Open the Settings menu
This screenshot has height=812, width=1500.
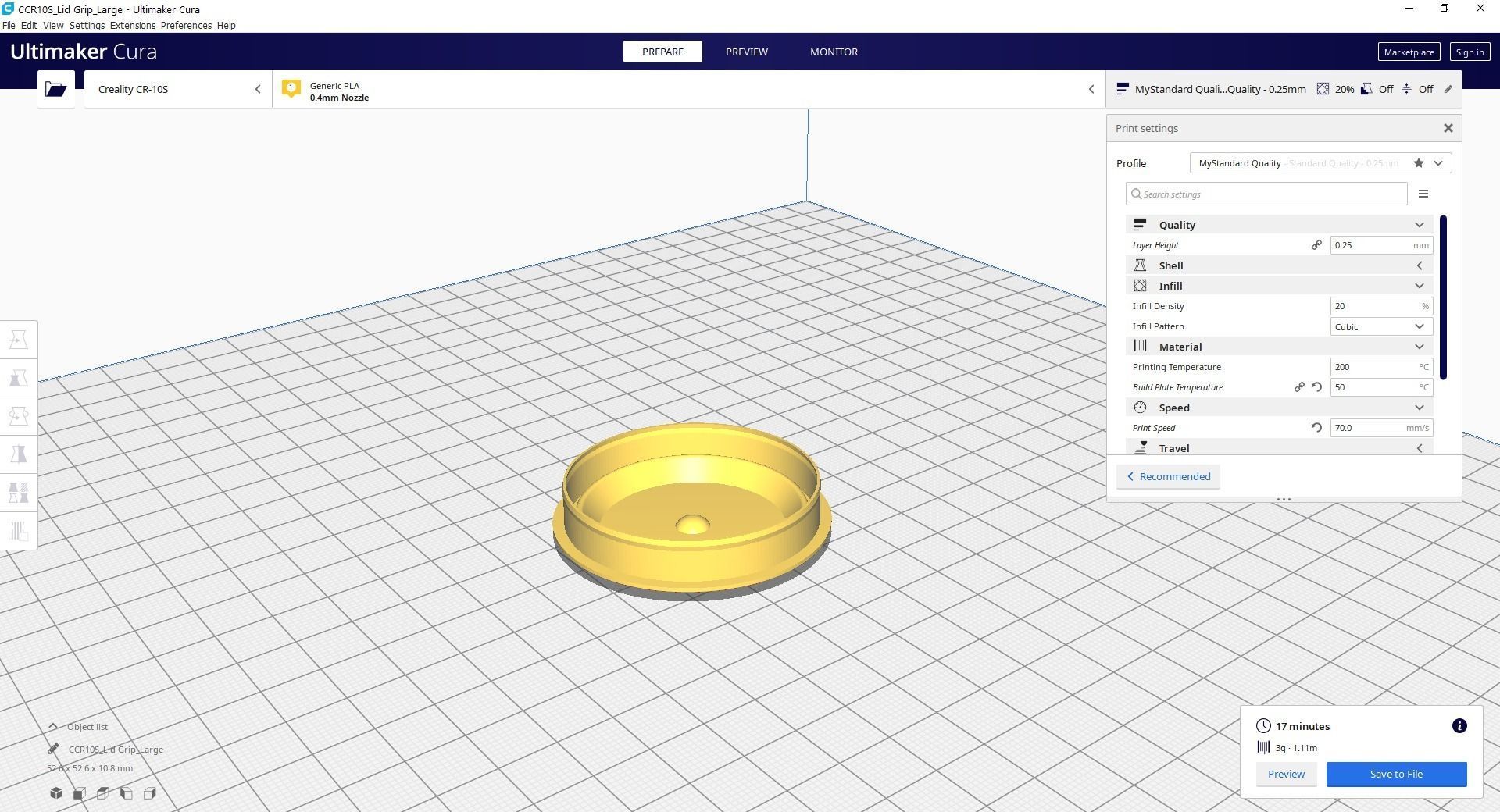[87, 25]
